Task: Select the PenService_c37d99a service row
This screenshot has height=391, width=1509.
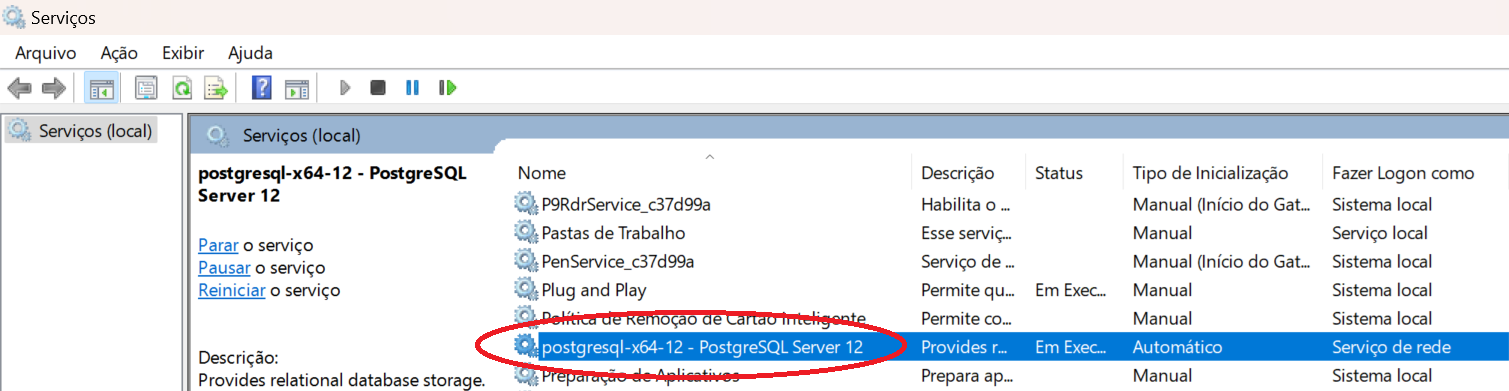Action: [1008, 261]
